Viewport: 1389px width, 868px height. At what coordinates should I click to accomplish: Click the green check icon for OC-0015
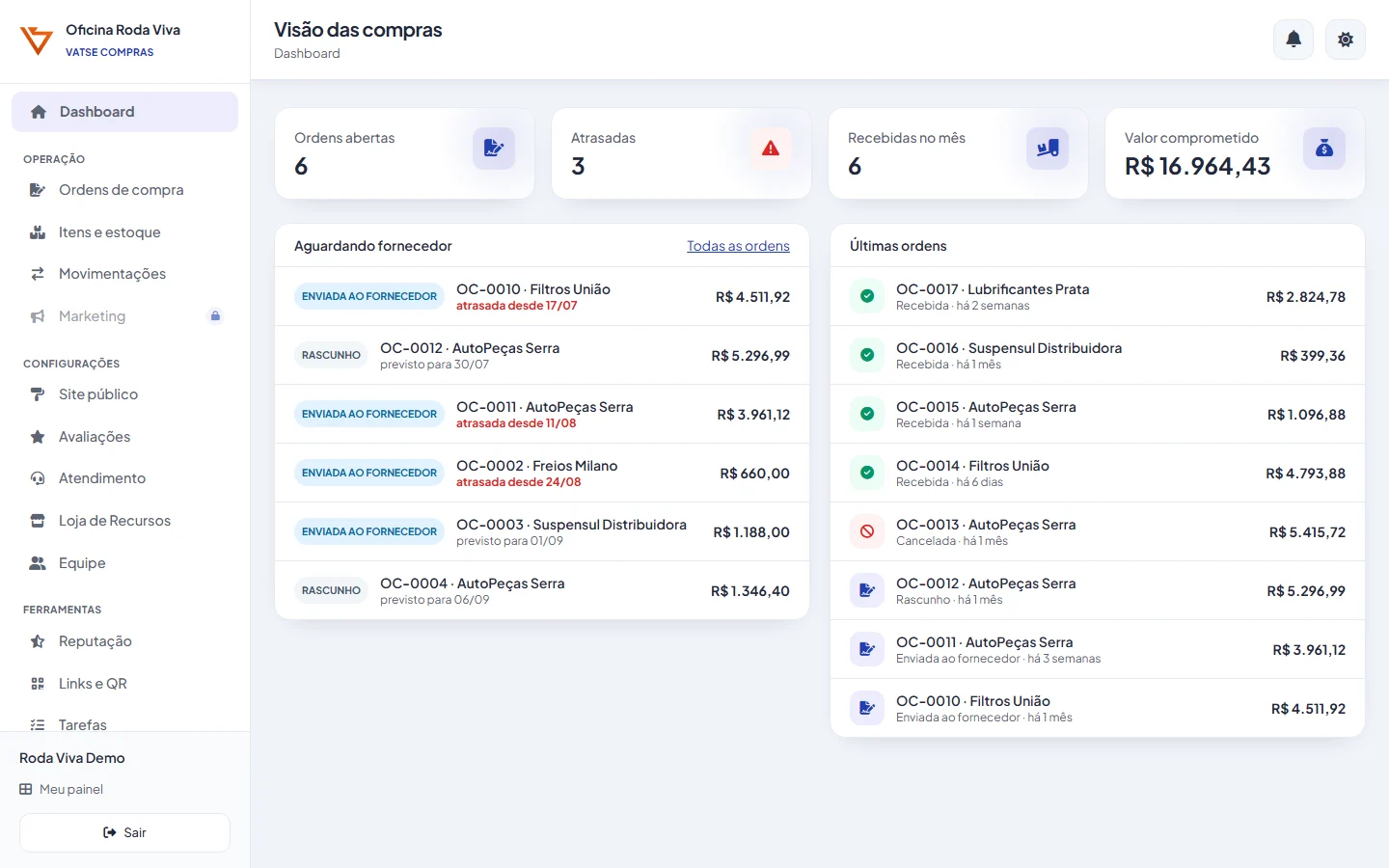(x=867, y=414)
